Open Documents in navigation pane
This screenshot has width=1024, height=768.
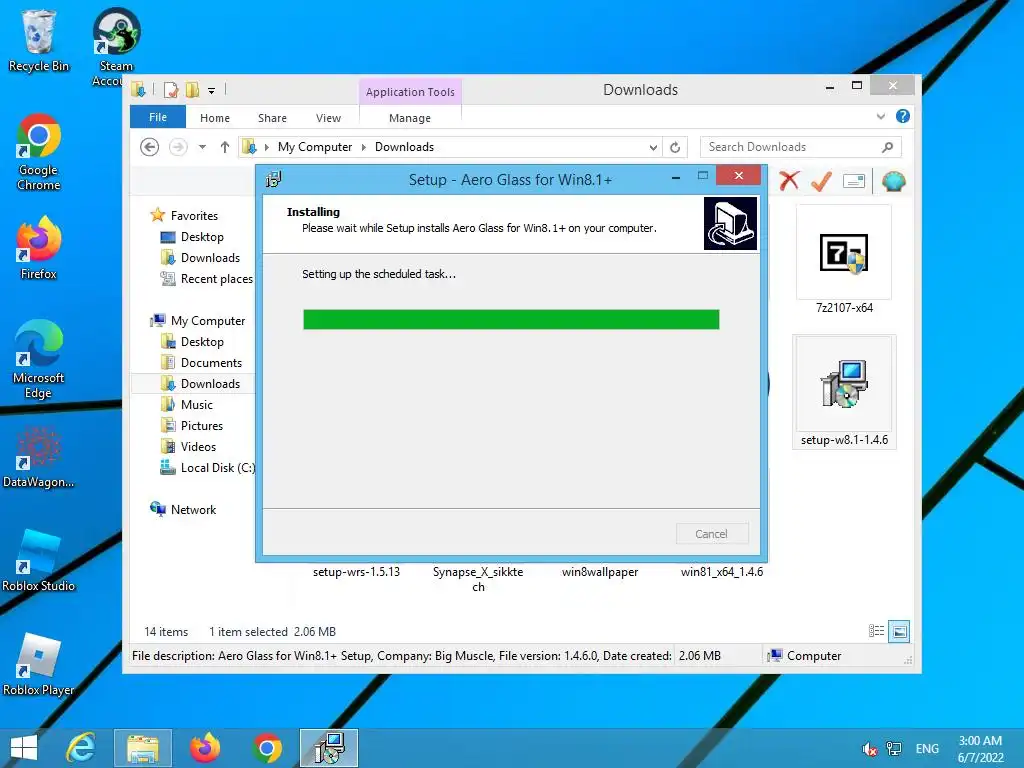coord(211,362)
